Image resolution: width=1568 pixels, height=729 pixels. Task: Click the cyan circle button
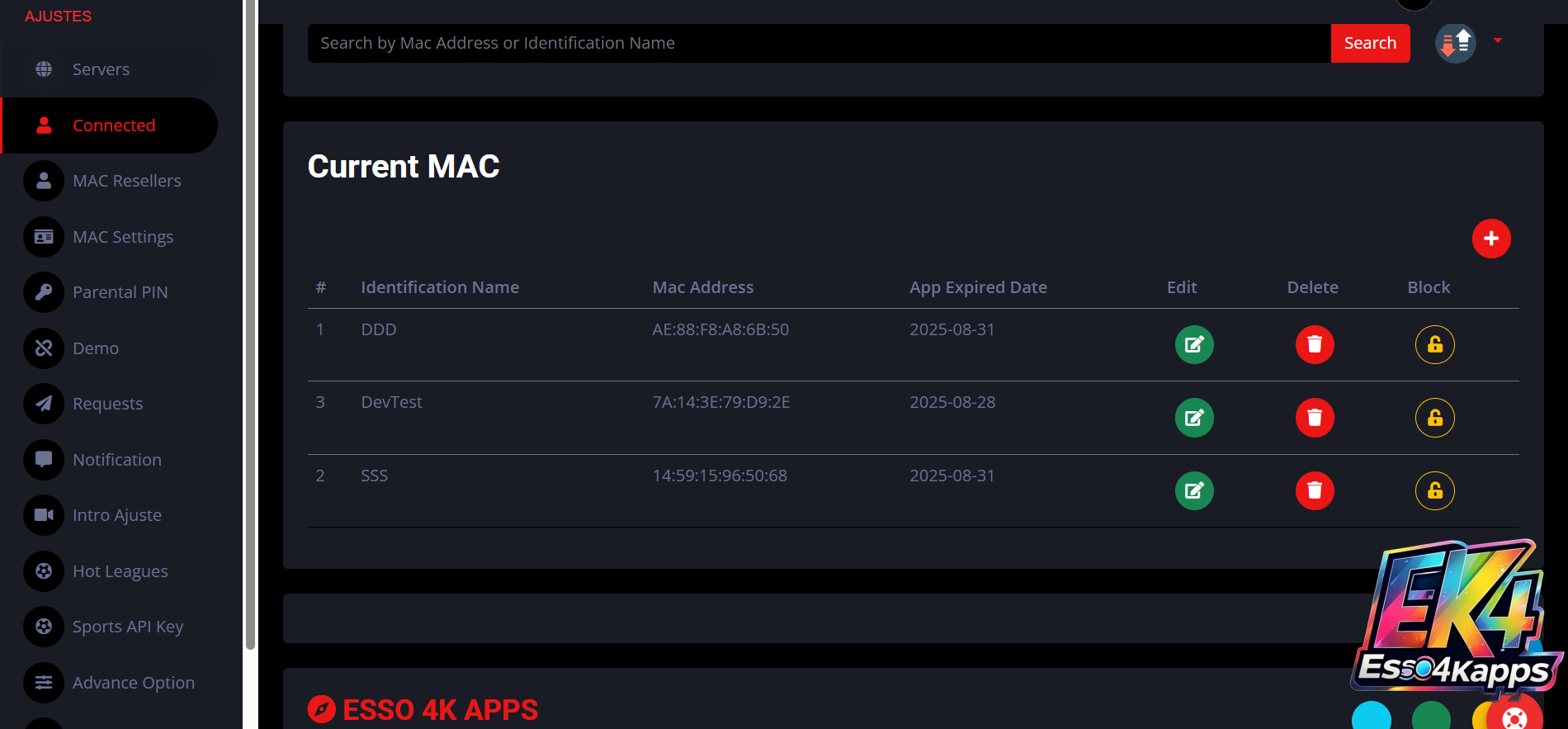coord(1371,717)
